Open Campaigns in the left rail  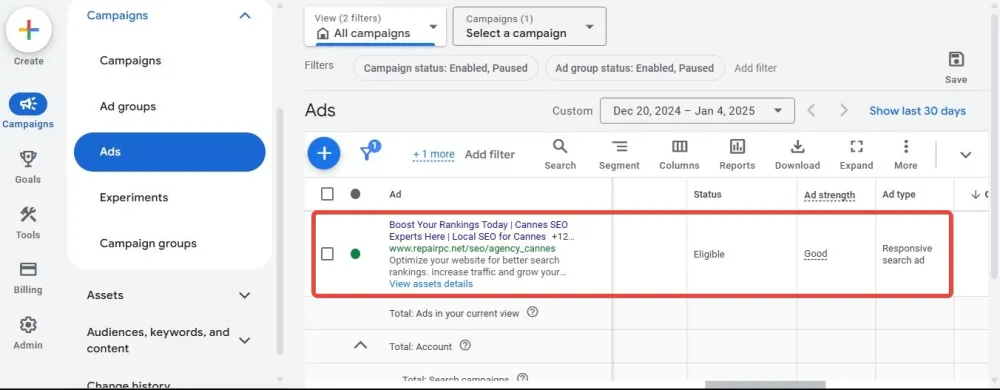click(x=27, y=111)
